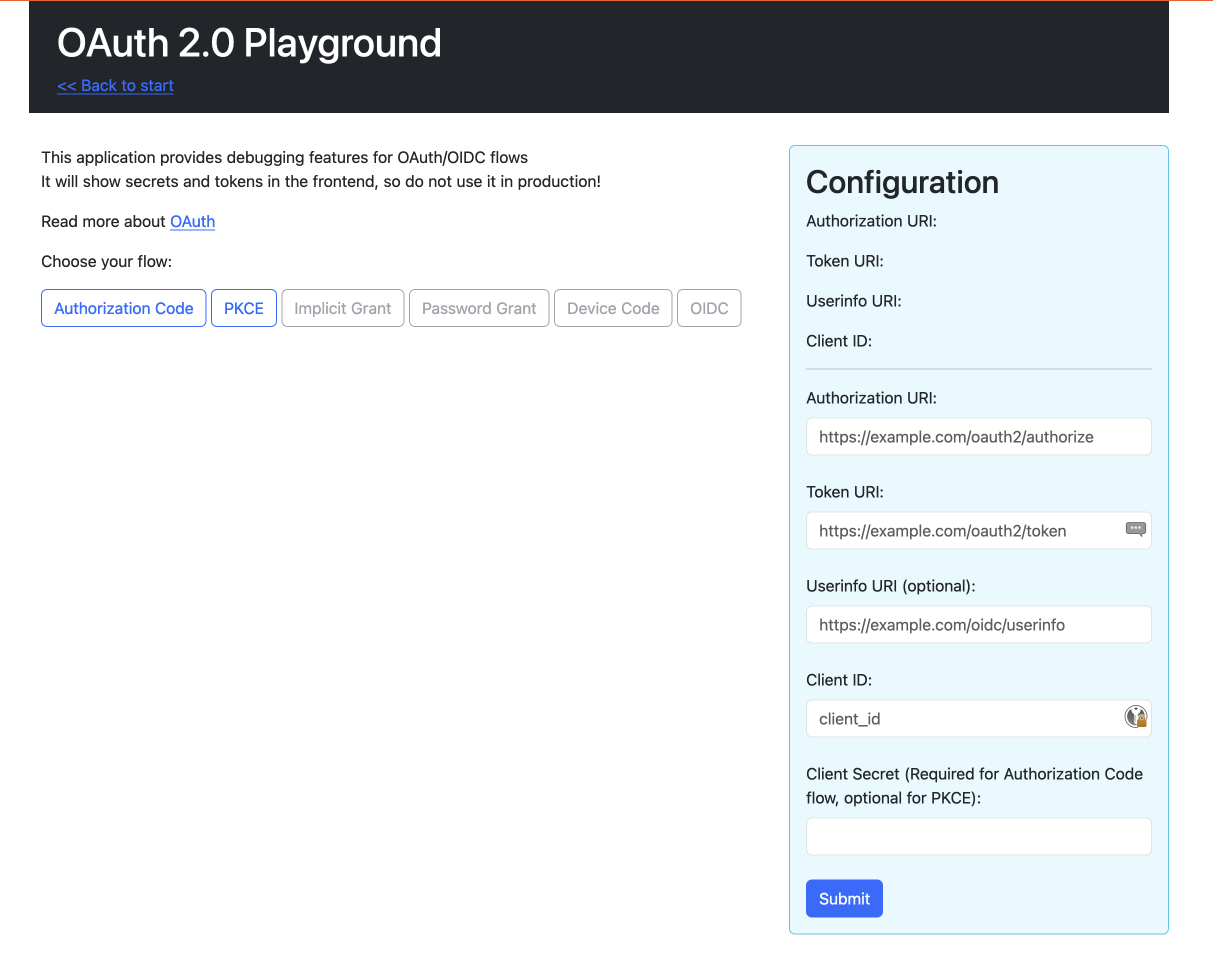This screenshot has width=1213, height=980.
Task: Choose the Device Code flow
Action: coord(612,308)
